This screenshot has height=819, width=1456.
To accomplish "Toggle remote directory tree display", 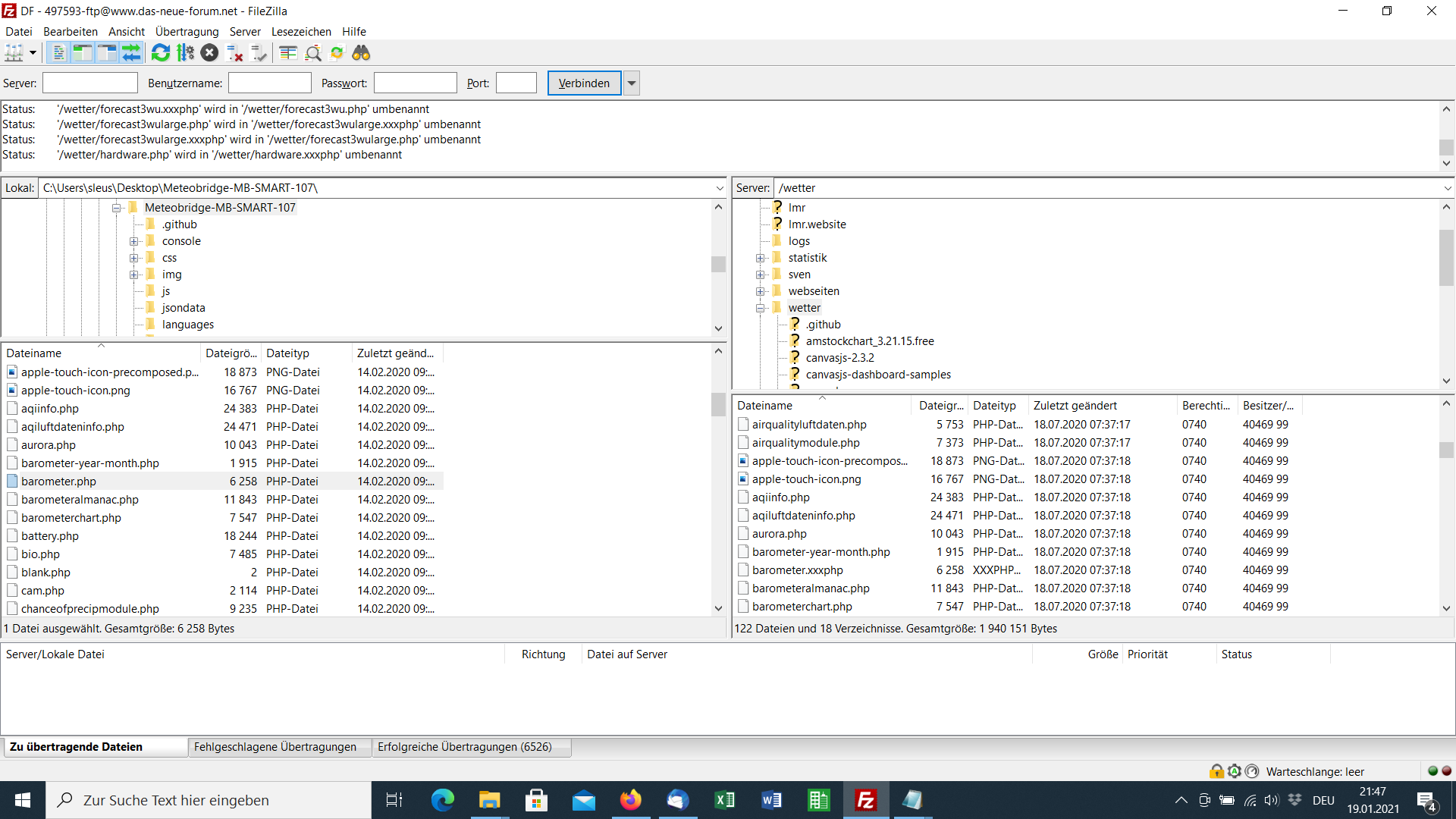I will click(x=107, y=53).
